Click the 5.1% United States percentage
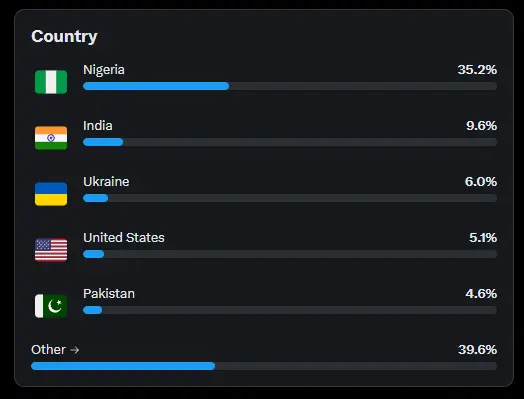Viewport: 524px width, 399px height. pyautogui.click(x=483, y=238)
